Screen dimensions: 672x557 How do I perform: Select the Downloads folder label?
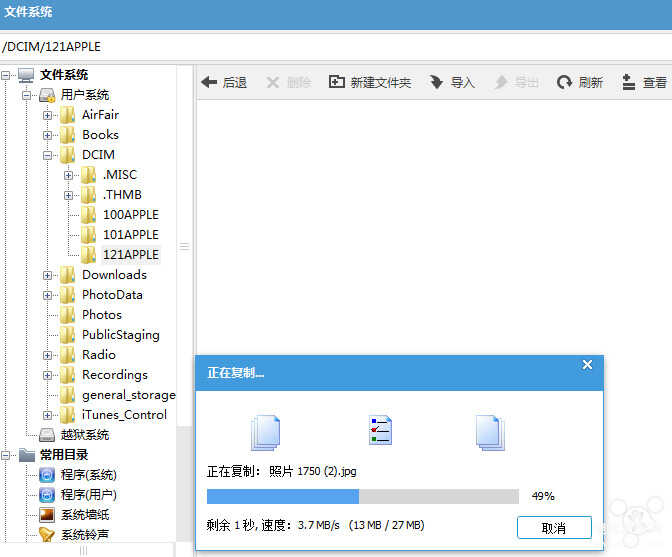point(114,275)
